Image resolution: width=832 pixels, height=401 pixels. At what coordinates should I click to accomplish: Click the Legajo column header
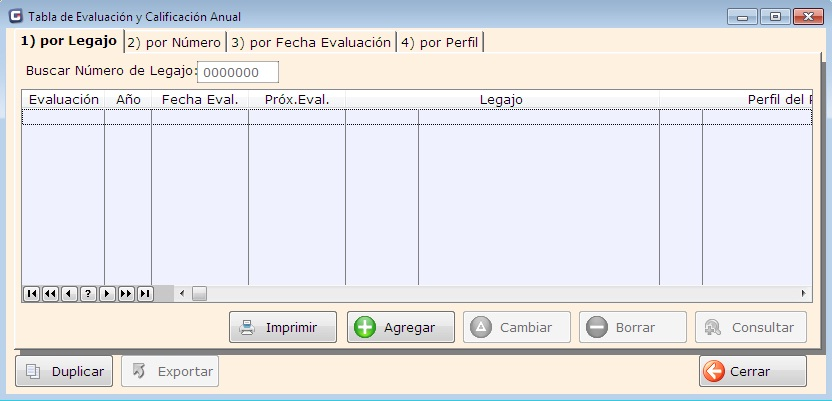[x=501, y=100]
